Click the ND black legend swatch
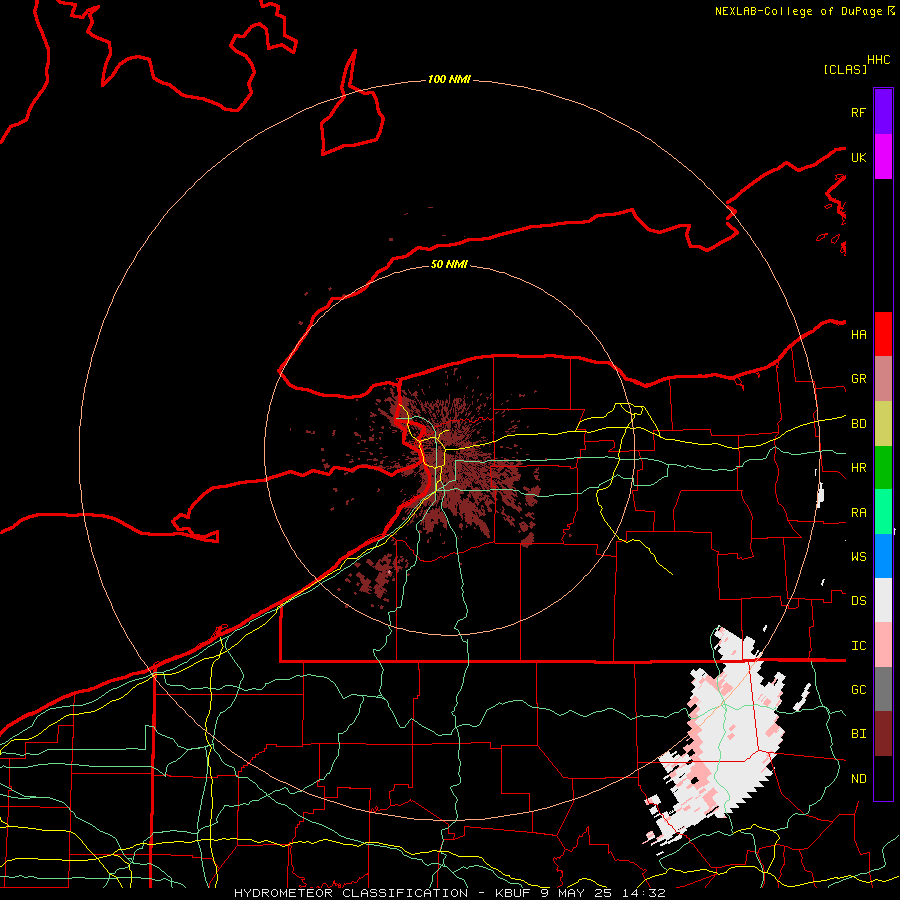 point(883,778)
